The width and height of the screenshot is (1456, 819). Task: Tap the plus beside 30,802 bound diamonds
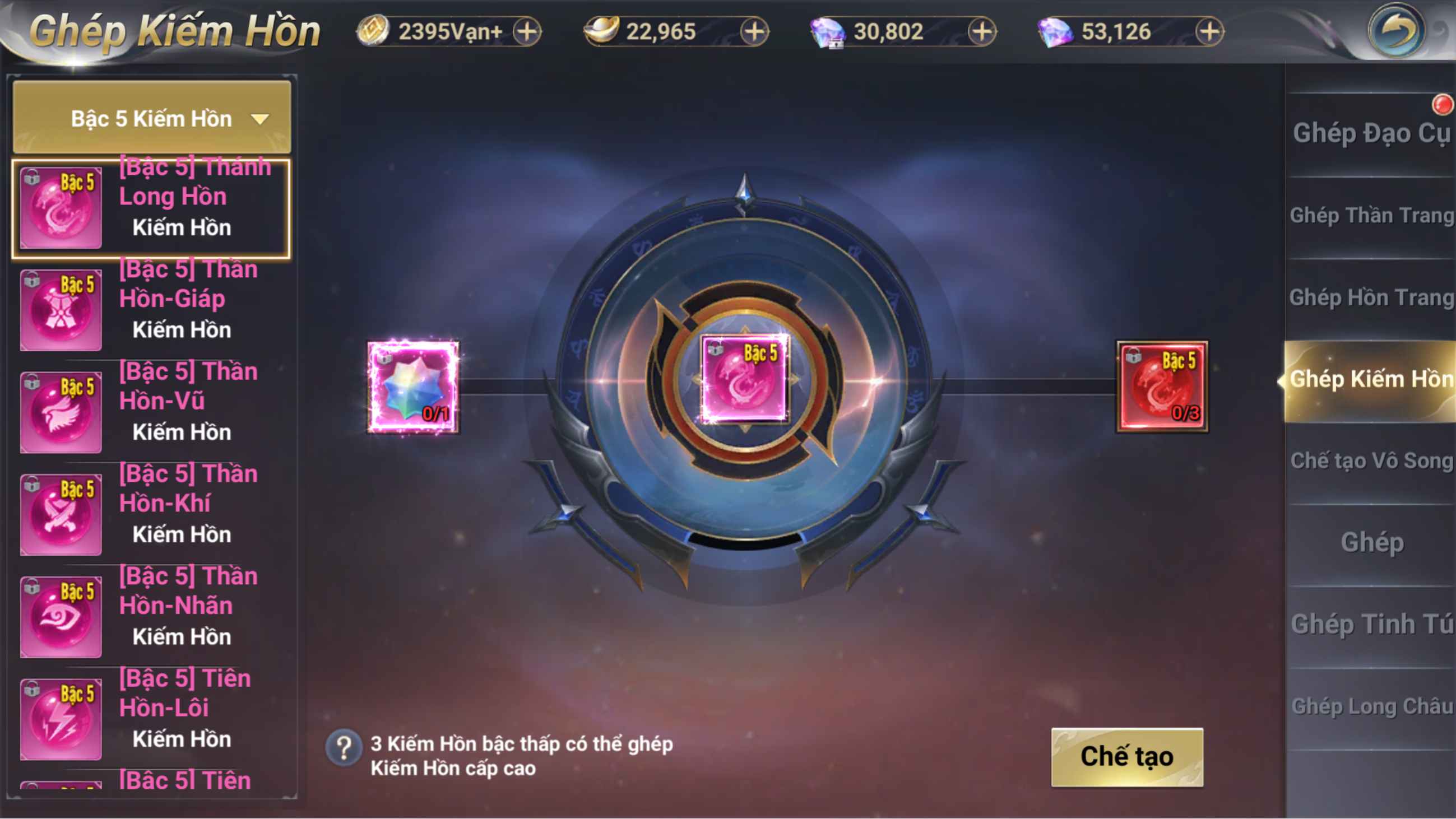pos(982,31)
